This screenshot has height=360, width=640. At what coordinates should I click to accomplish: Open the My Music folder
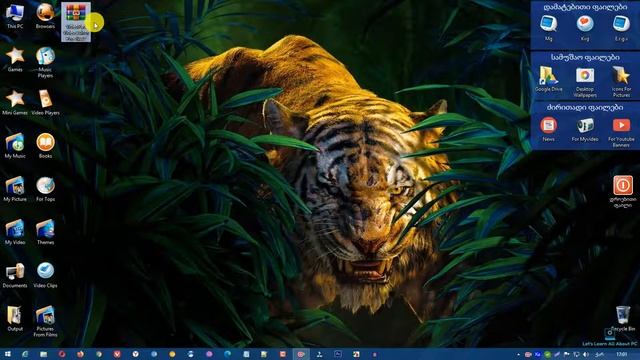tap(15, 146)
